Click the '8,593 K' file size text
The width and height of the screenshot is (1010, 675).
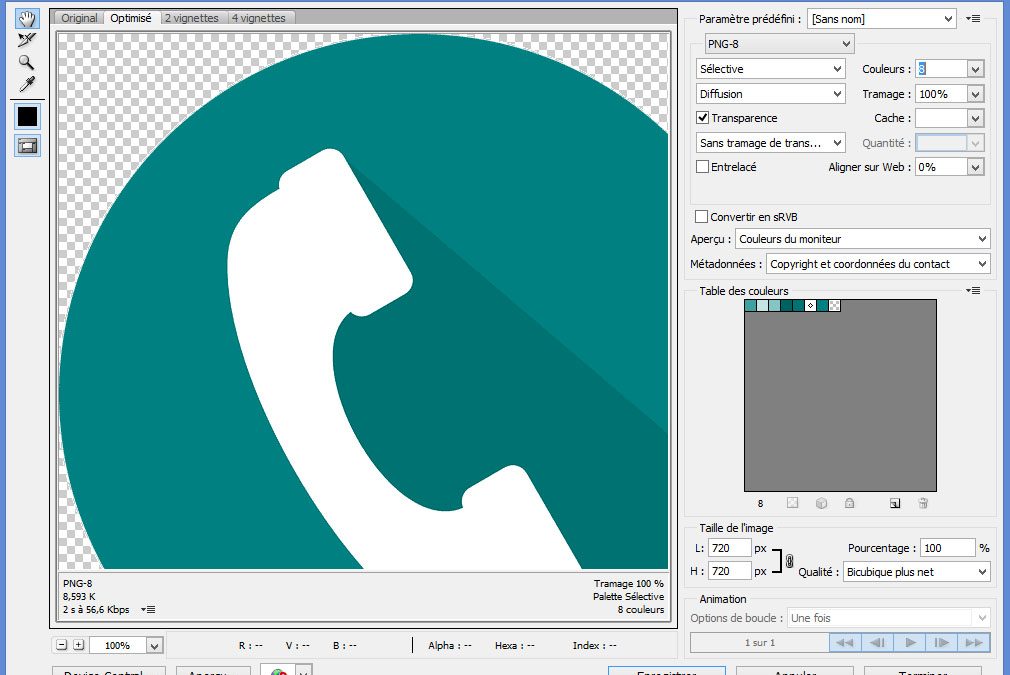79,596
